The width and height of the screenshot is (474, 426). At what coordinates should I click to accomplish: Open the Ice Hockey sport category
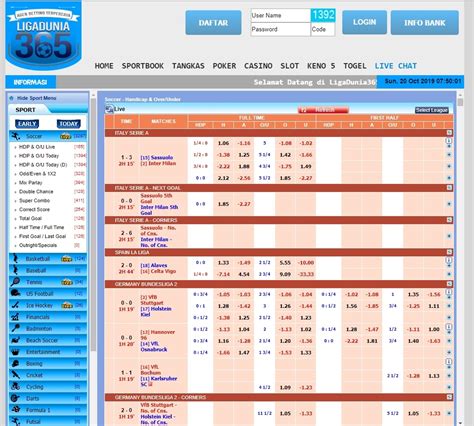[x=48, y=305]
